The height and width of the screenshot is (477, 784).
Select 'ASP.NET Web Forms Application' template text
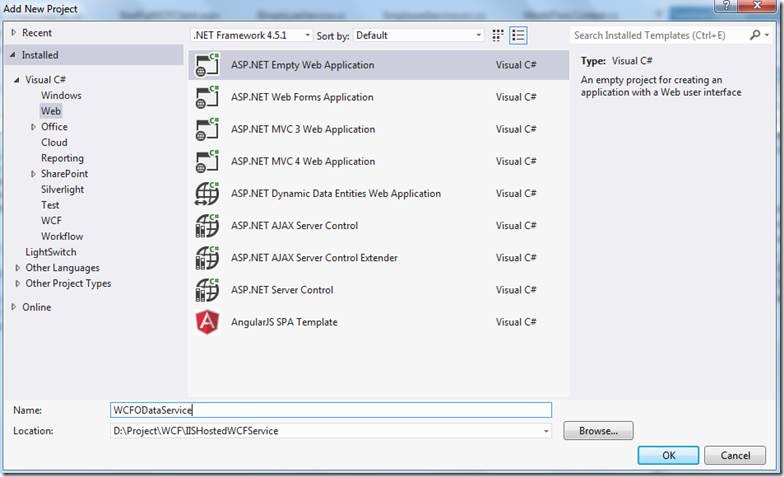pyautogui.click(x=302, y=97)
